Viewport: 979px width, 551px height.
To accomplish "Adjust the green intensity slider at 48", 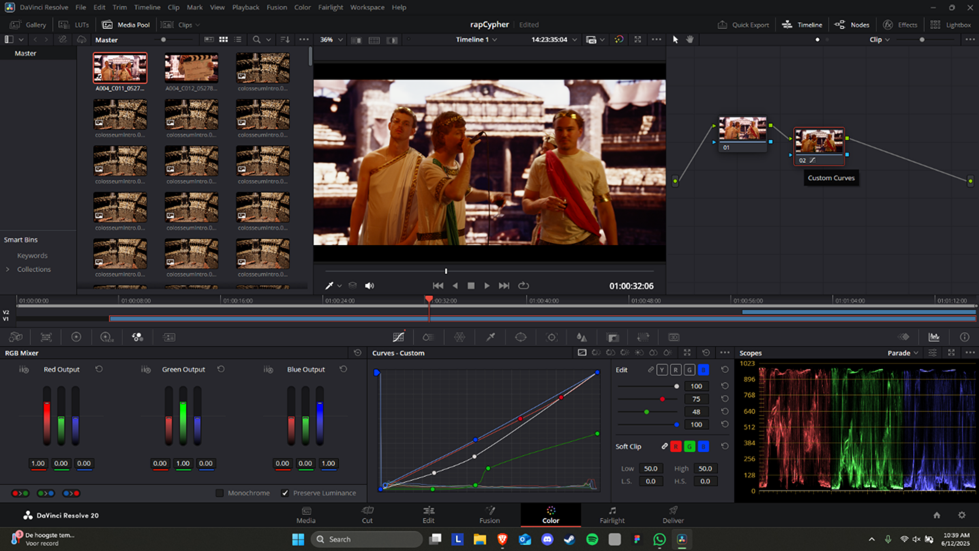I will click(x=647, y=412).
